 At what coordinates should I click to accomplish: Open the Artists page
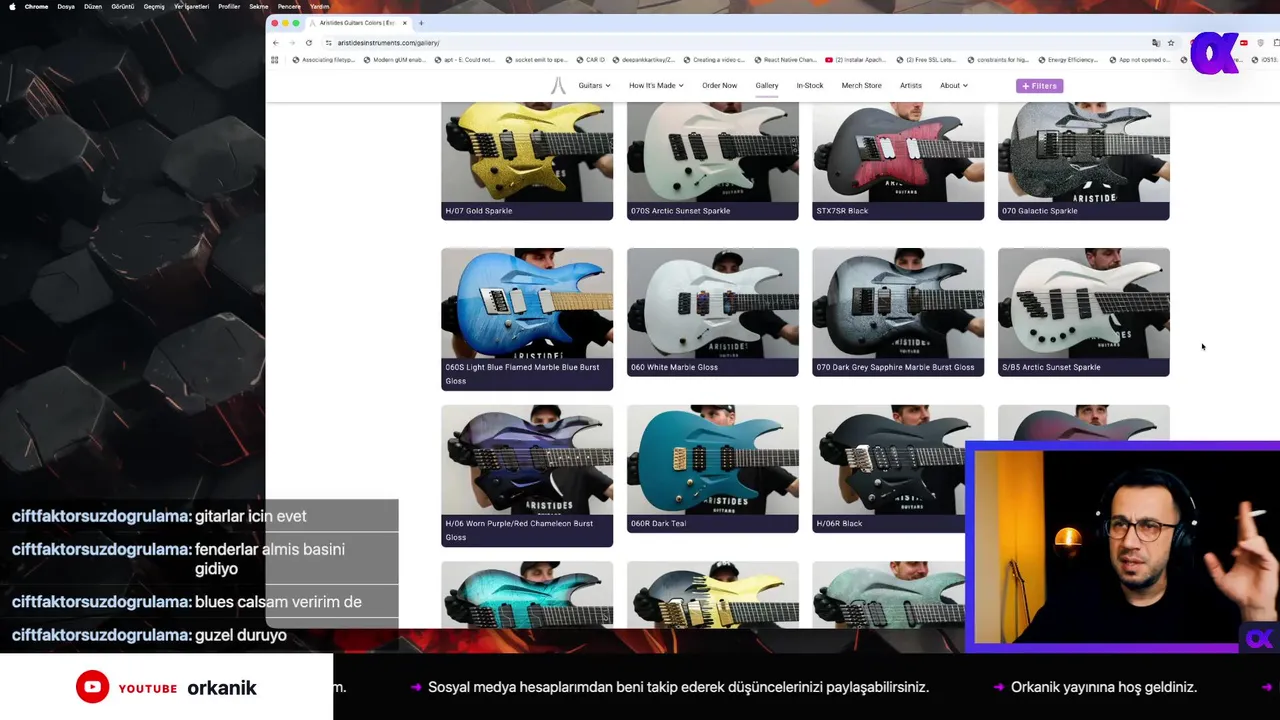pyautogui.click(x=911, y=86)
